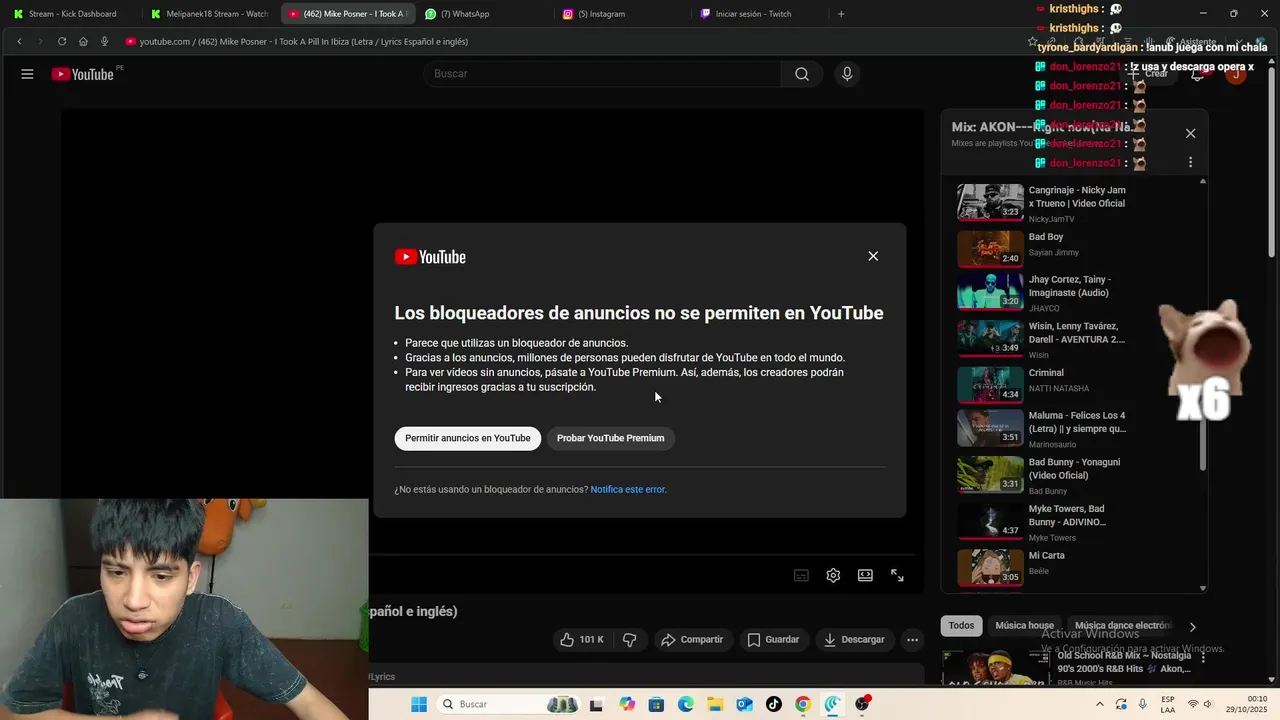This screenshot has height=720, width=1280.
Task: Open more actions ellipsis under video
Action: [912, 639]
